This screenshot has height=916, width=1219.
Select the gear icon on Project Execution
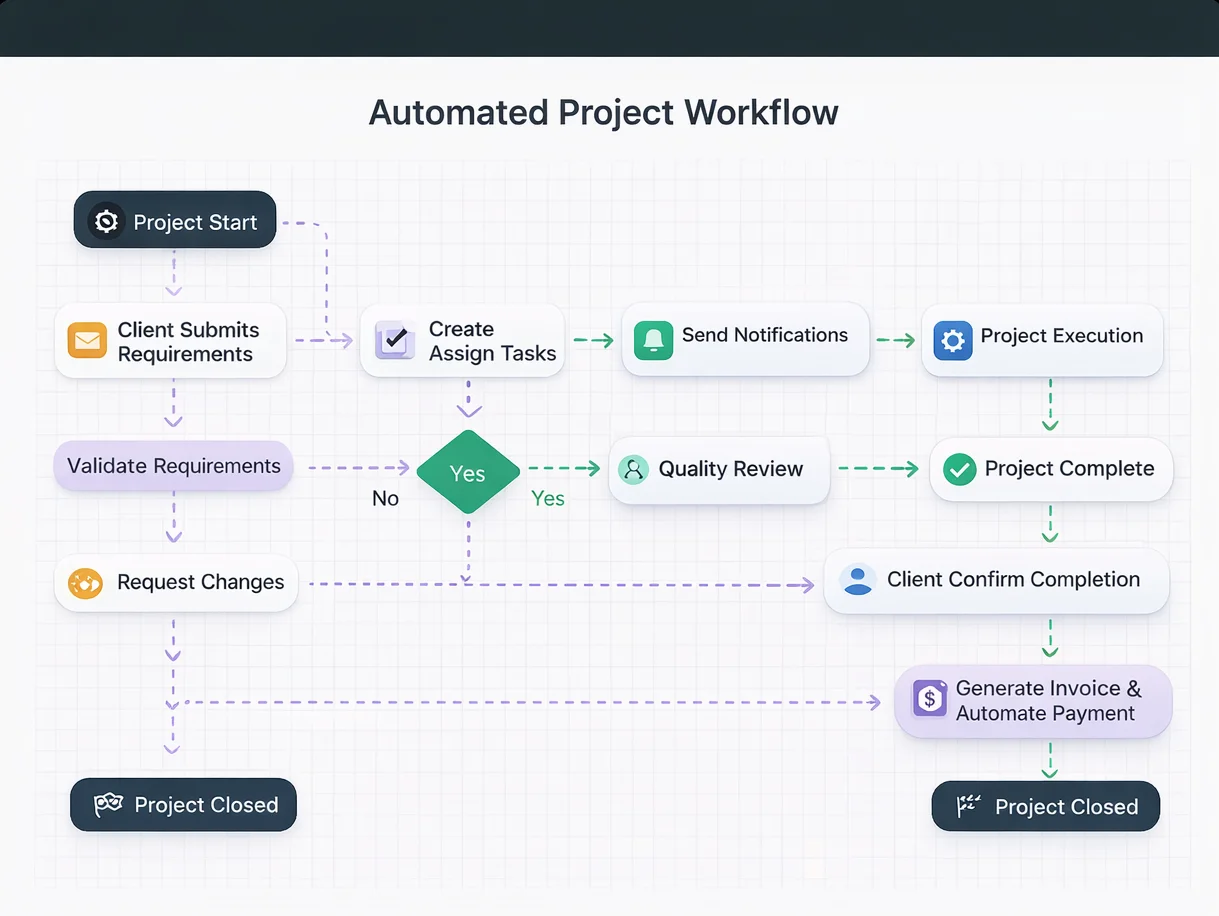click(x=952, y=340)
